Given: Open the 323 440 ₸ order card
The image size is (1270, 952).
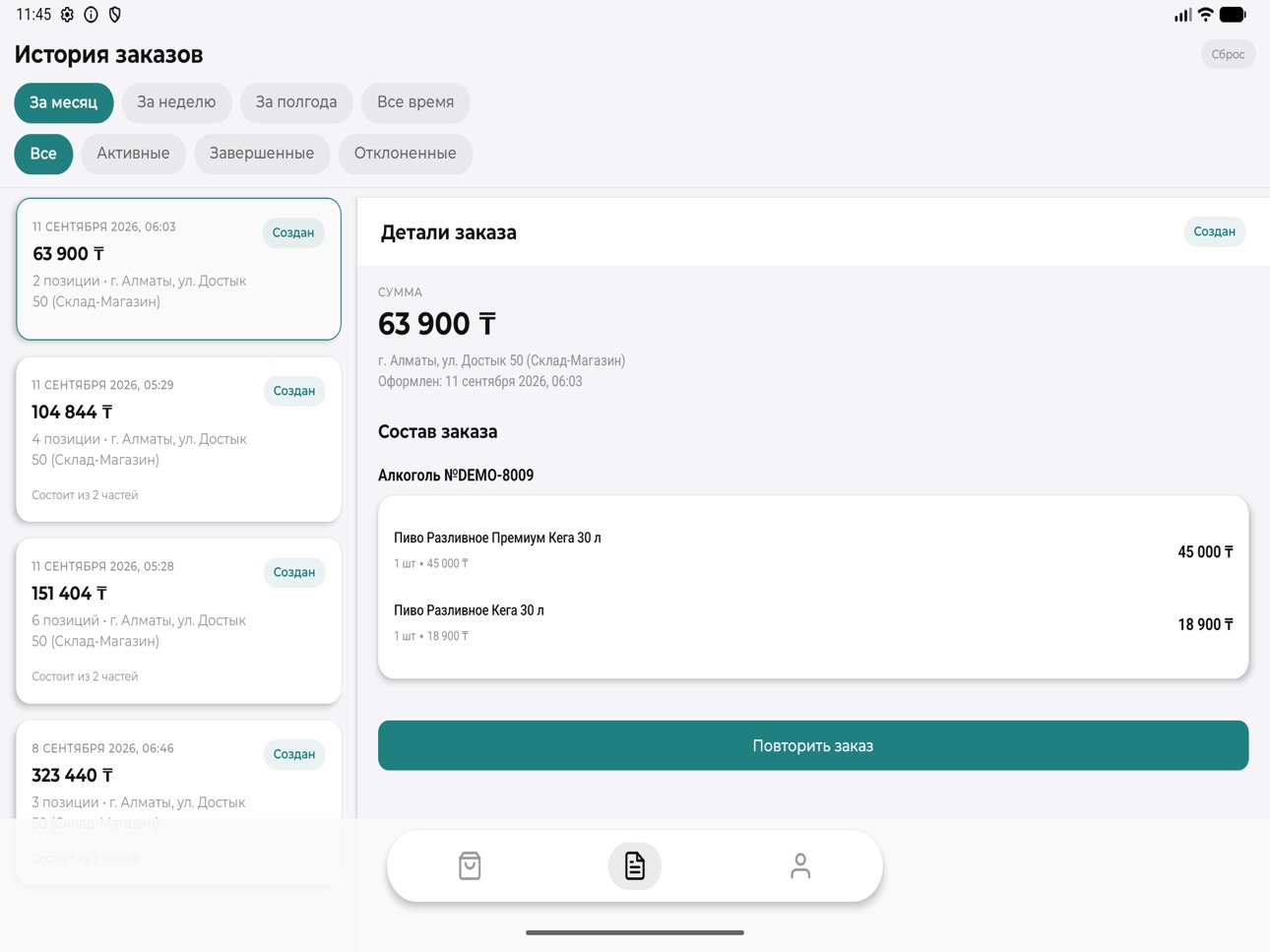Looking at the screenshot, I should [178, 801].
